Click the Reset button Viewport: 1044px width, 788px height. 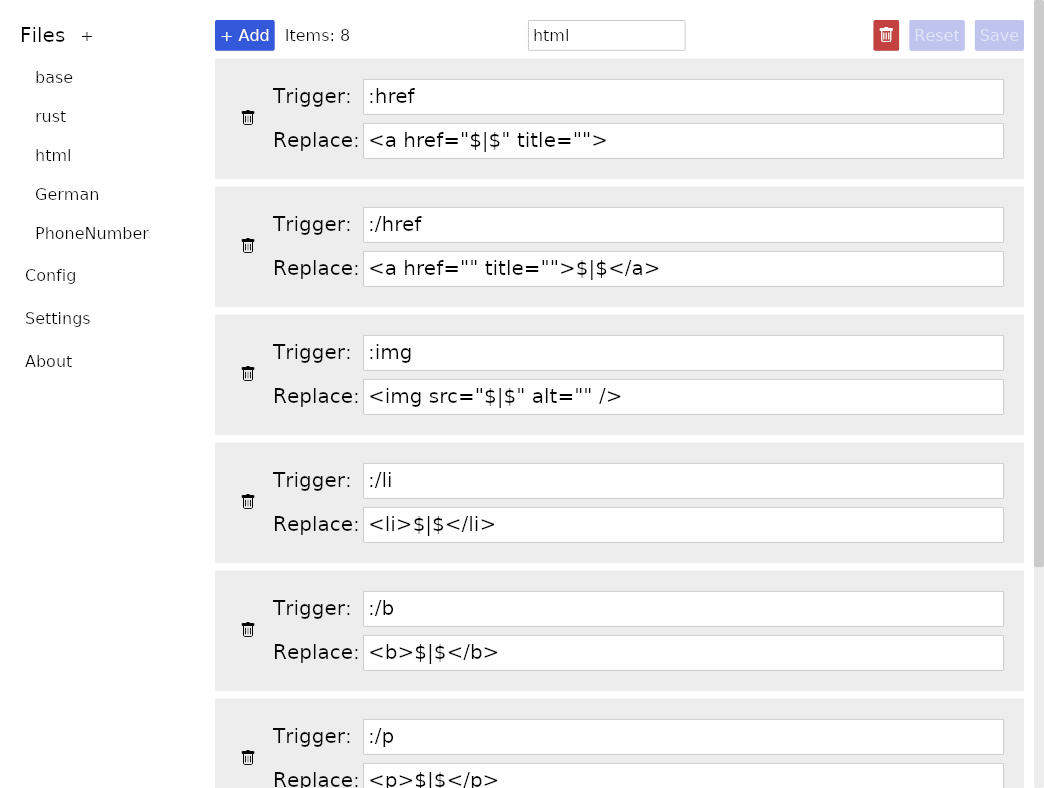tap(936, 35)
